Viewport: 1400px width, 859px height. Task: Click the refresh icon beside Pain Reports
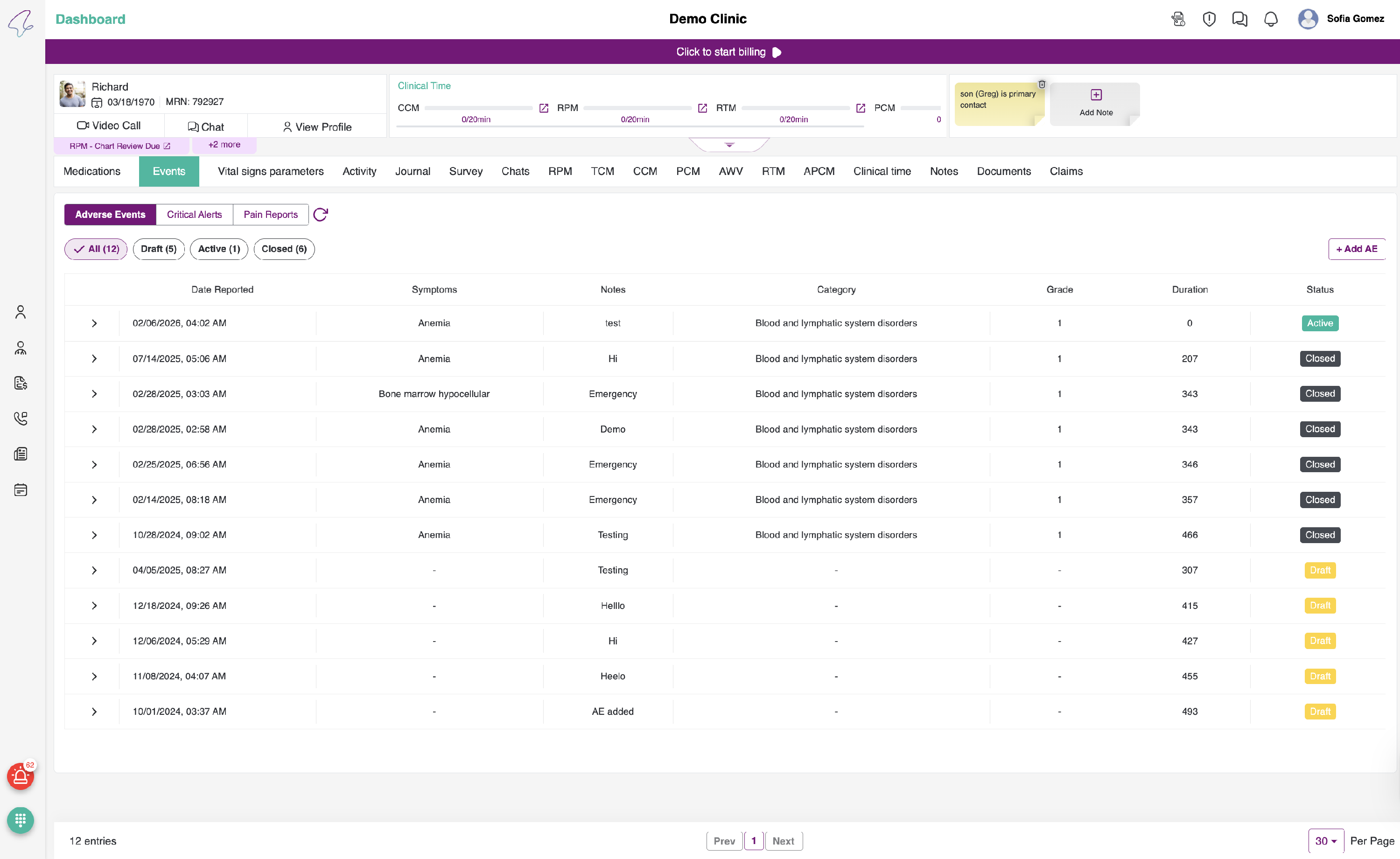coord(321,214)
